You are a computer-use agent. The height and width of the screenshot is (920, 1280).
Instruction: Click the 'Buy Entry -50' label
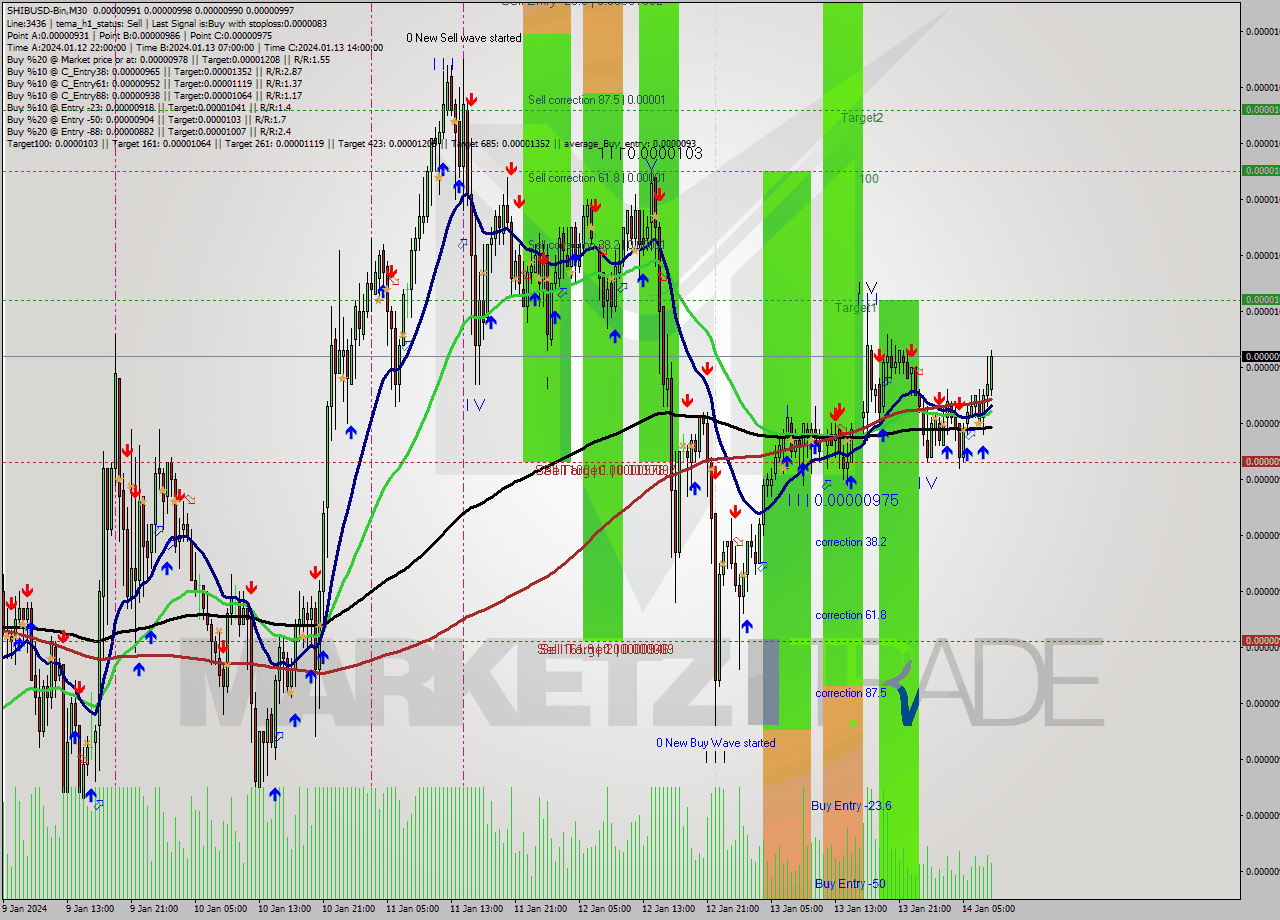click(850, 883)
